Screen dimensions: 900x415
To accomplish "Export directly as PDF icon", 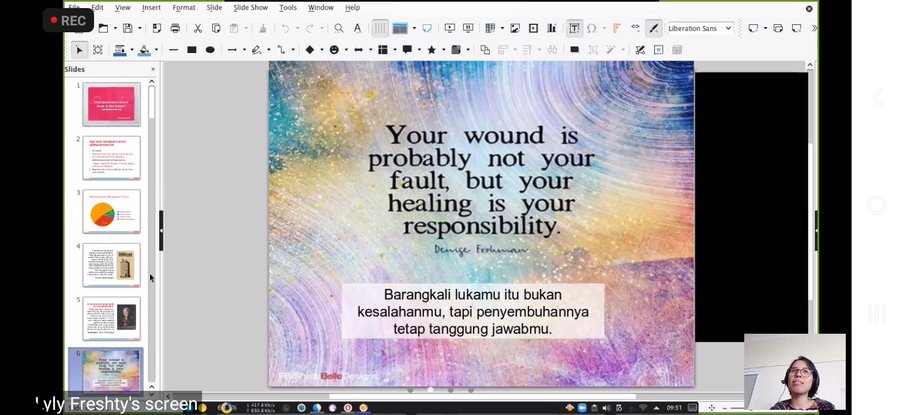I will pyautogui.click(x=157, y=28).
